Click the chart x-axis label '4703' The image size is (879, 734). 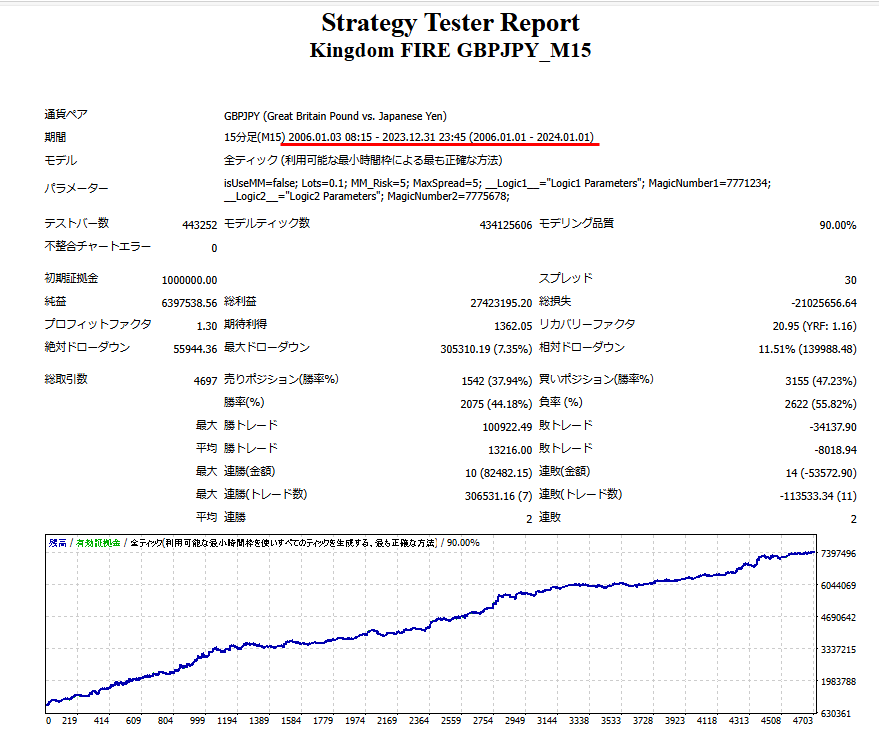click(803, 721)
